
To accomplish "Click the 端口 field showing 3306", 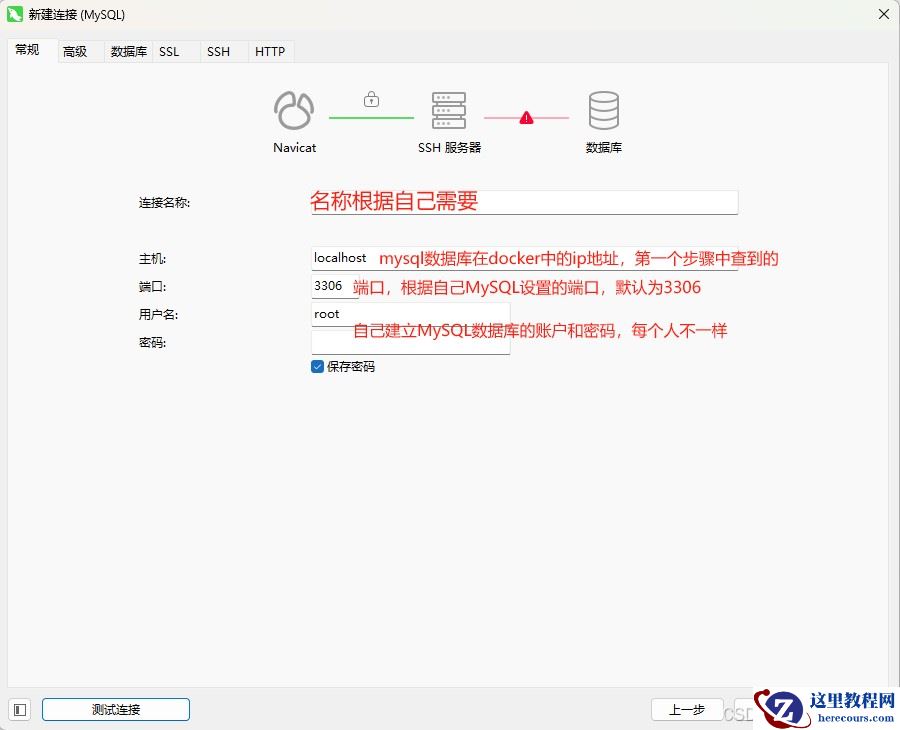I will [335, 286].
